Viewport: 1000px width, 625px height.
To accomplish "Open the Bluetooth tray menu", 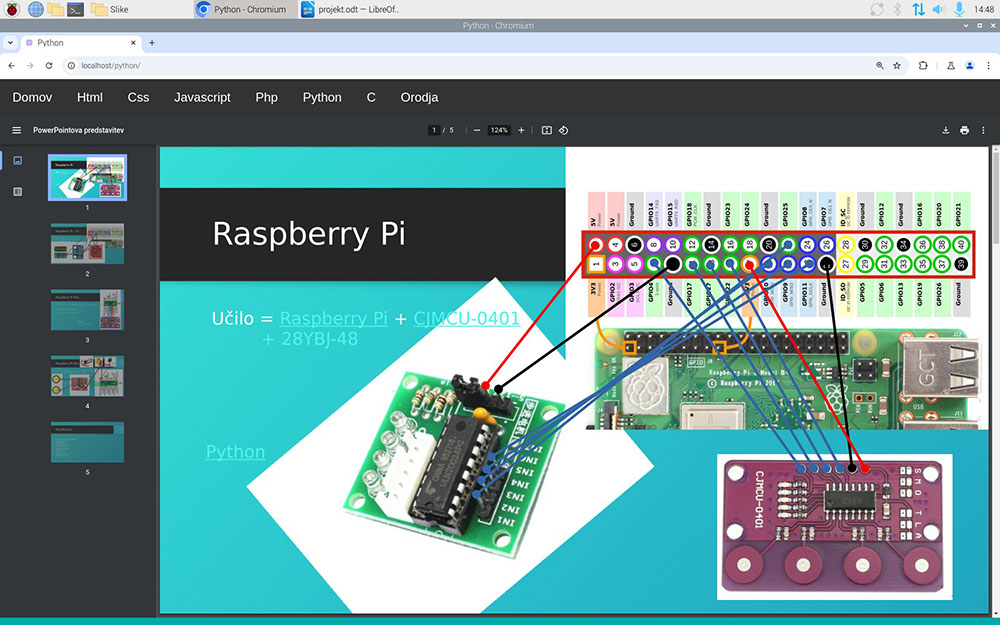I will (x=897, y=10).
